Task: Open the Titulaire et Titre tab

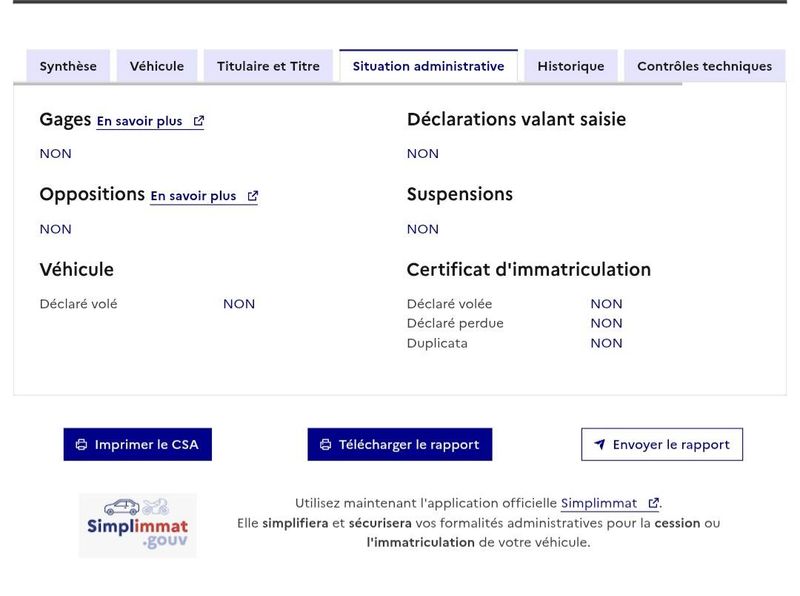Action: 268,66
